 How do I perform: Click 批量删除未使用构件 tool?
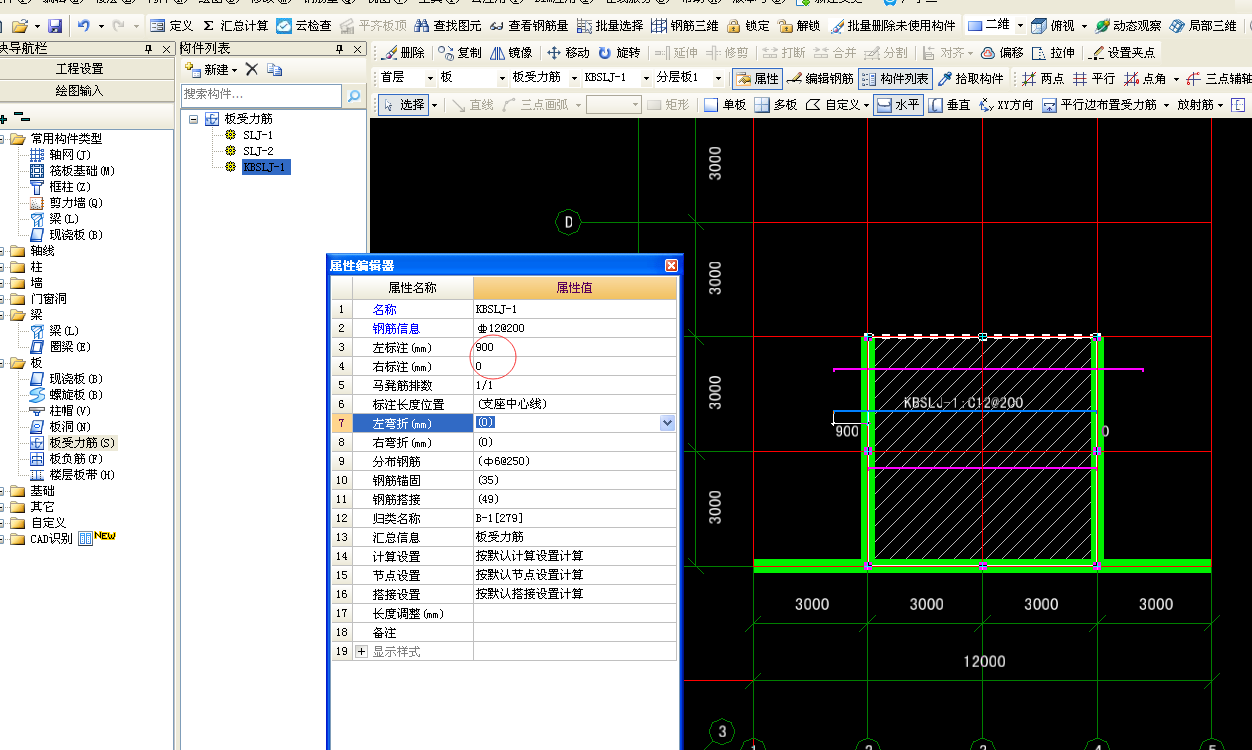tap(893, 25)
